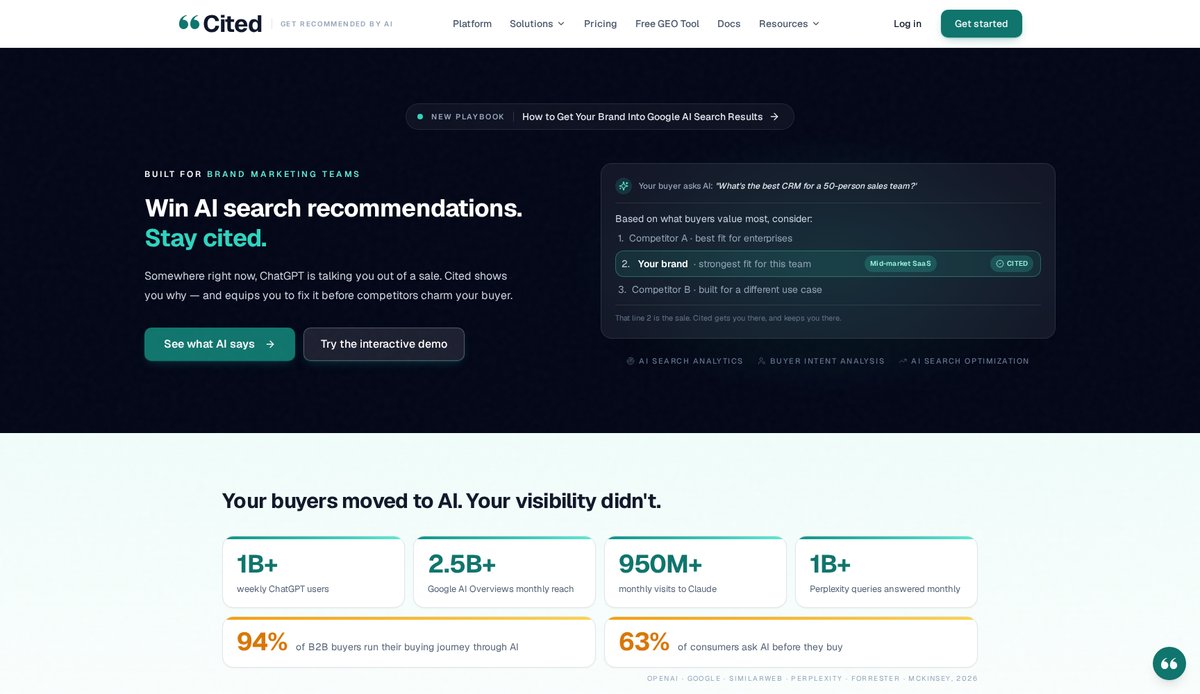Click the green dot by New Playbook

click(420, 117)
